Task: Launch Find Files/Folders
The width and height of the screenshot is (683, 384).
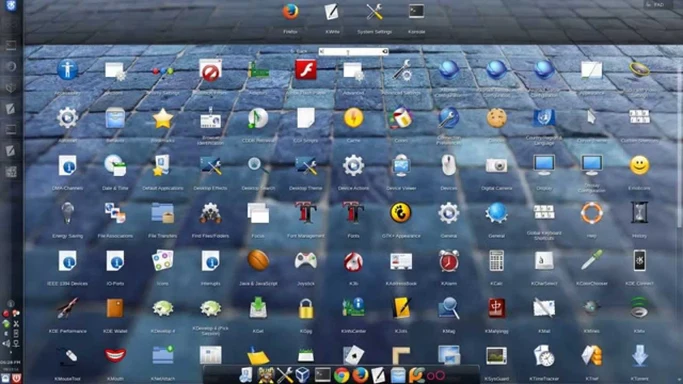Action: (210, 213)
